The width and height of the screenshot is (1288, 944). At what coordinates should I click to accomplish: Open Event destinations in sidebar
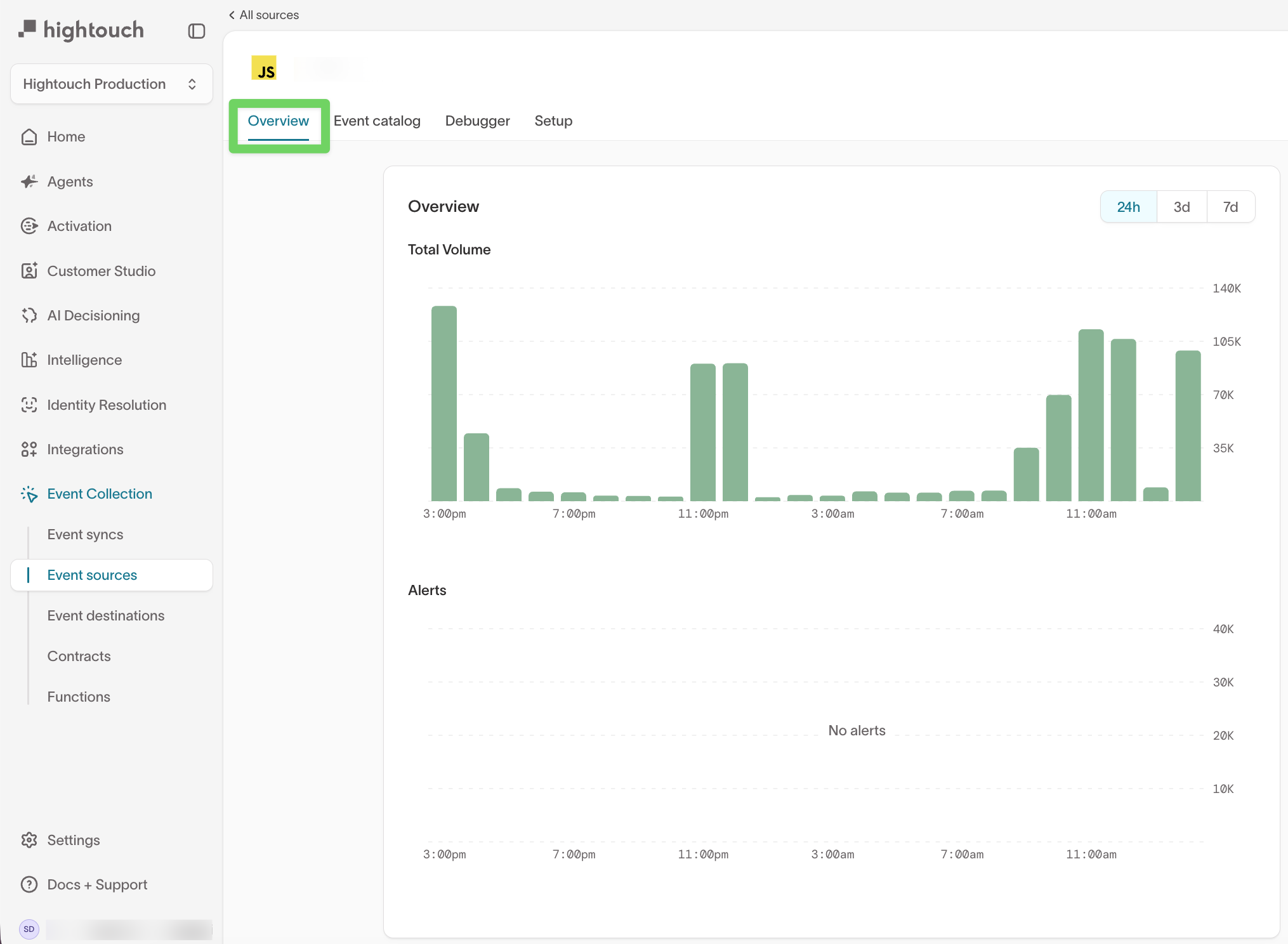[105, 615]
